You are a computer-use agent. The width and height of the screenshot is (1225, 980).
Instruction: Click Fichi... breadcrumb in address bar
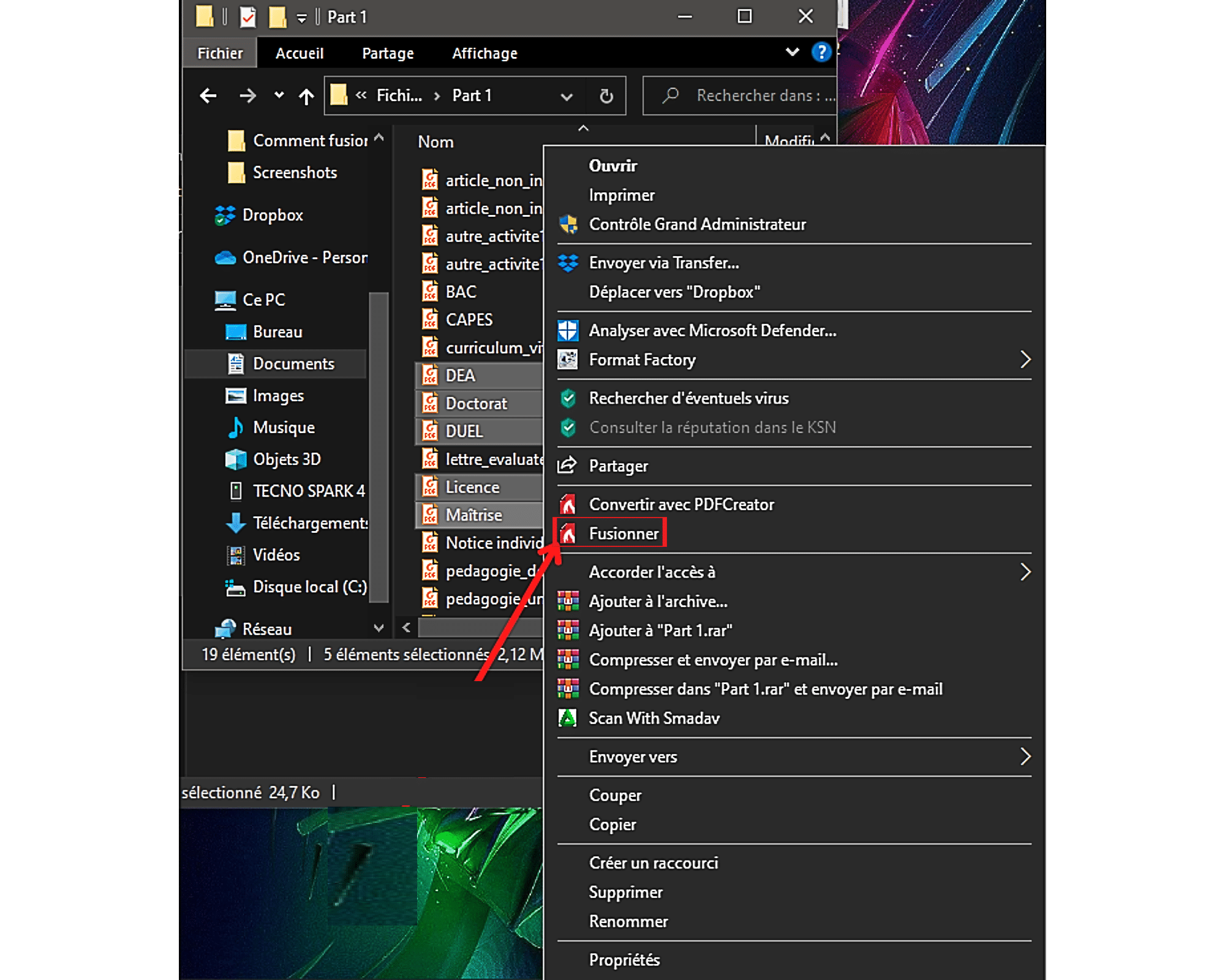pos(399,96)
